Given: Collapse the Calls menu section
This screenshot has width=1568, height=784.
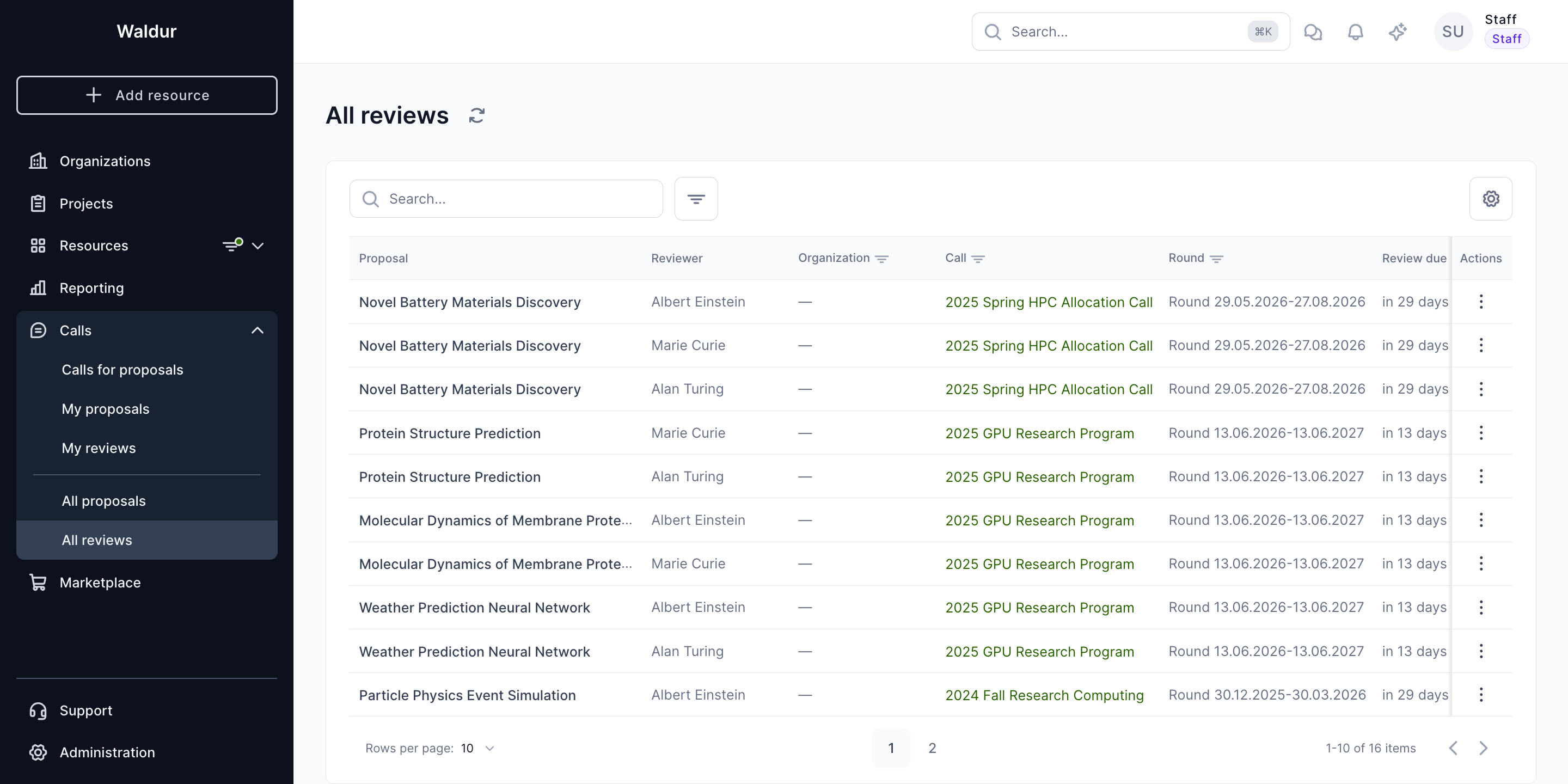Looking at the screenshot, I should pyautogui.click(x=258, y=330).
